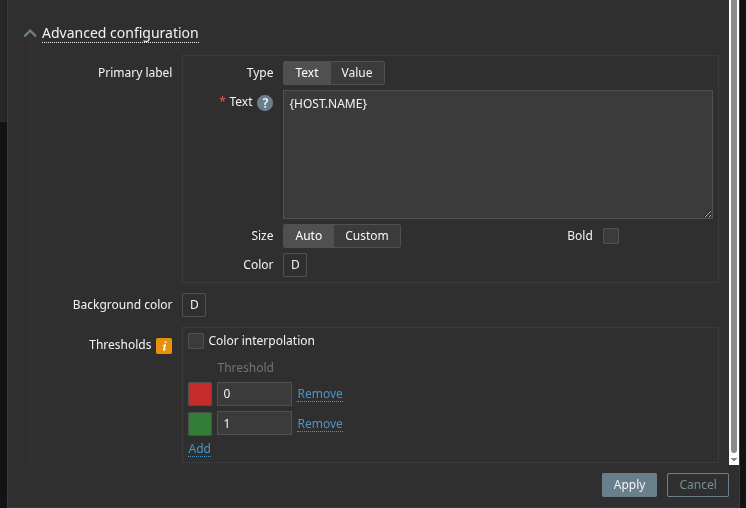The height and width of the screenshot is (508, 746).
Task: Select Text as primary label type
Action: coord(307,73)
